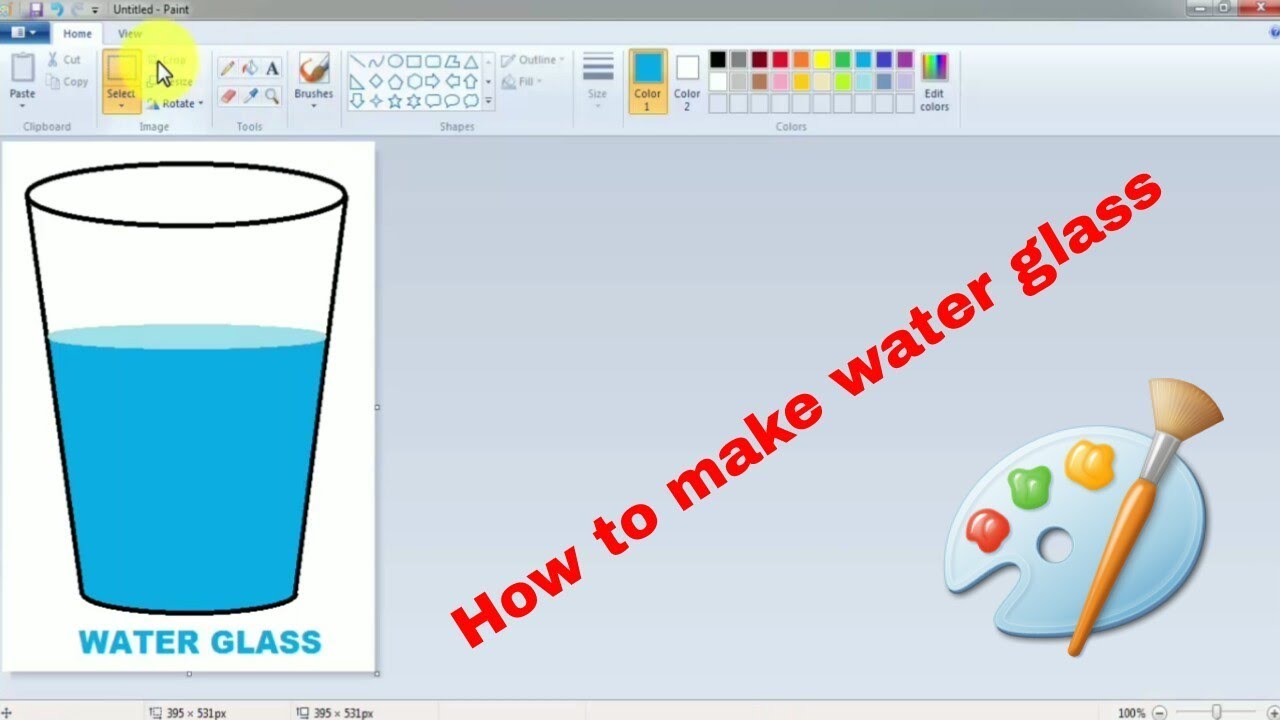Screen dimensions: 1280x720
Task: Choose the Down arrow shape
Action: click(x=357, y=100)
